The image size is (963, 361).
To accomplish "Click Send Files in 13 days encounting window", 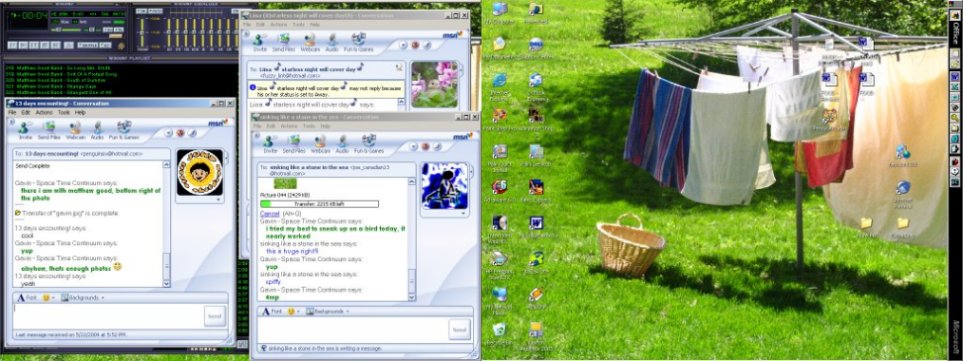I will [49, 130].
